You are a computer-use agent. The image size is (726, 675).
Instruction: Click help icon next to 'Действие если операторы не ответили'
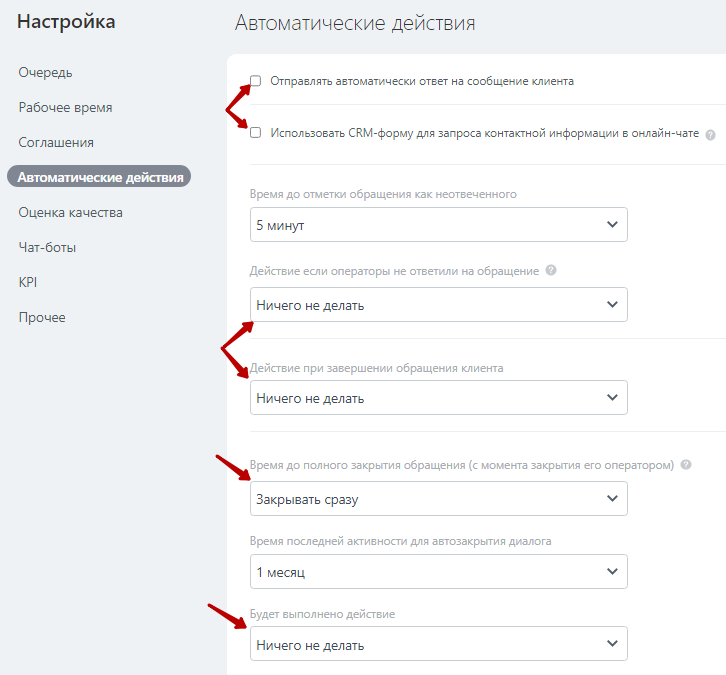pos(551,271)
